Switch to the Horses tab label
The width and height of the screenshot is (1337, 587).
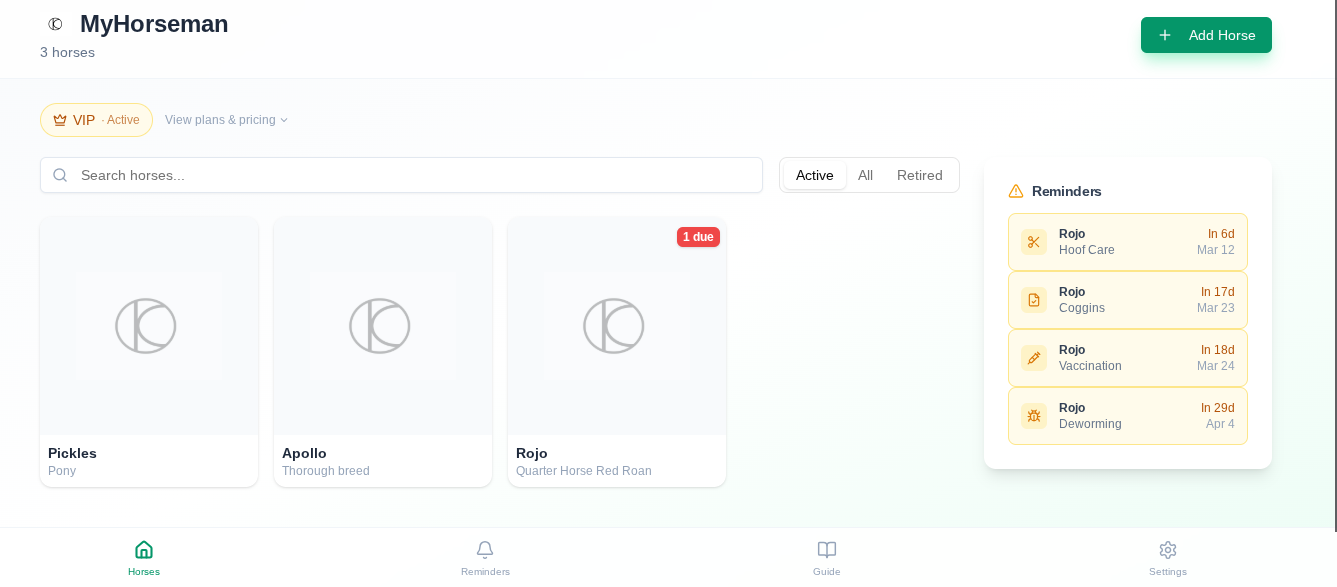pyautogui.click(x=144, y=572)
